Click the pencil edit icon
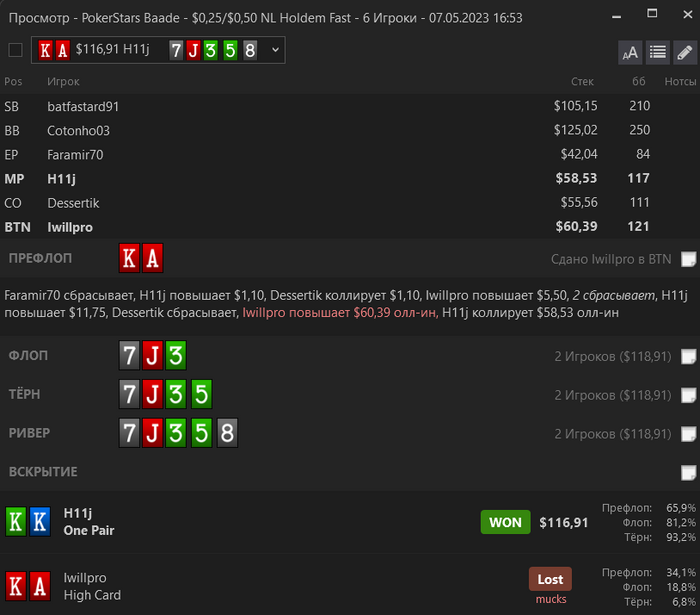Image resolution: width=700 pixels, height=615 pixels. coord(685,53)
